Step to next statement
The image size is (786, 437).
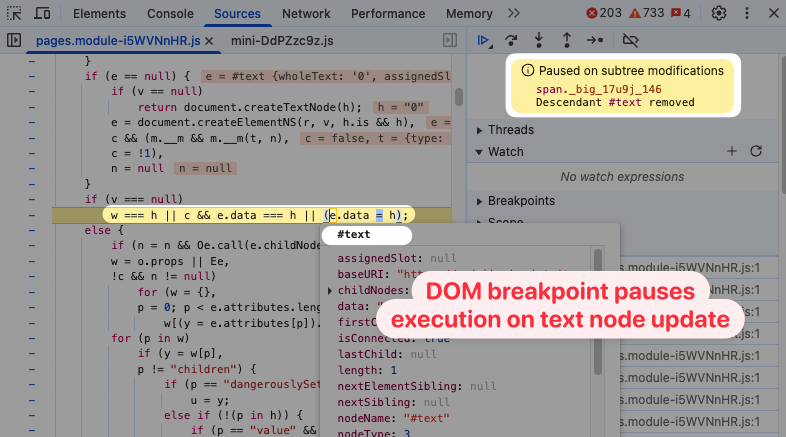(x=595, y=40)
